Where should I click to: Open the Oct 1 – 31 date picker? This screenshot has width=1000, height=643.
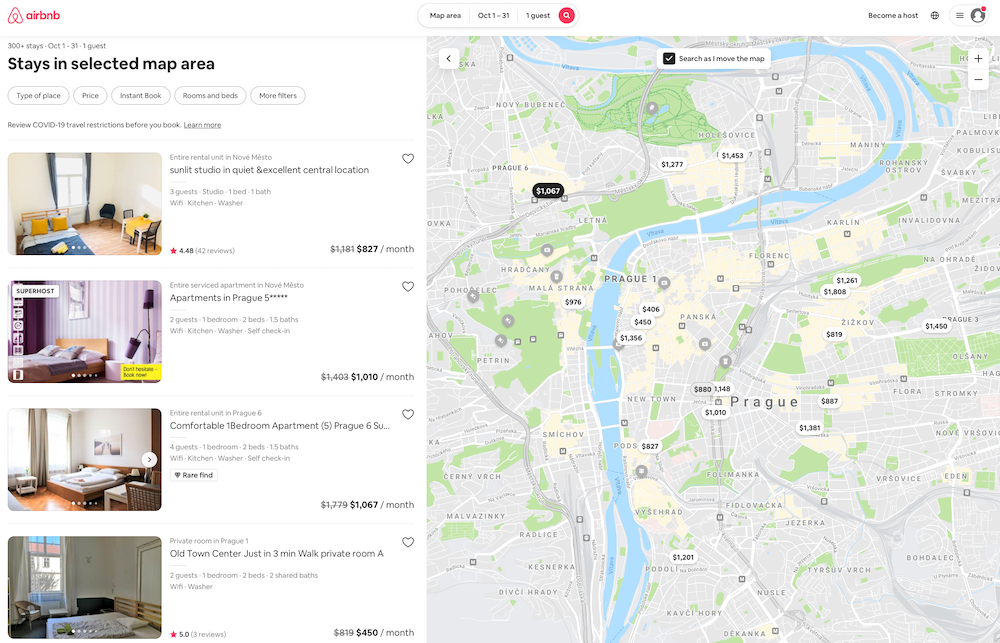(494, 16)
